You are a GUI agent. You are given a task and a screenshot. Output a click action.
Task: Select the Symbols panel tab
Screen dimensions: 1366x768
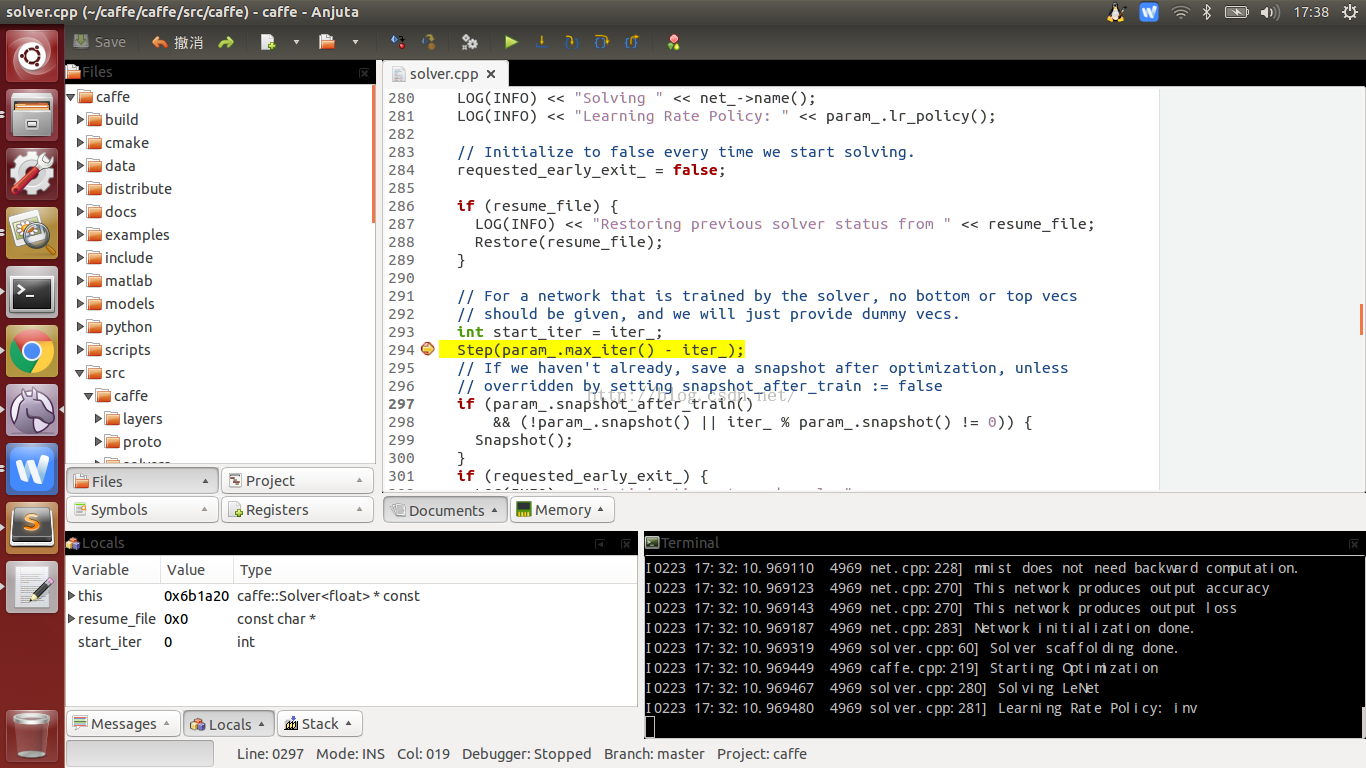[x=119, y=510]
